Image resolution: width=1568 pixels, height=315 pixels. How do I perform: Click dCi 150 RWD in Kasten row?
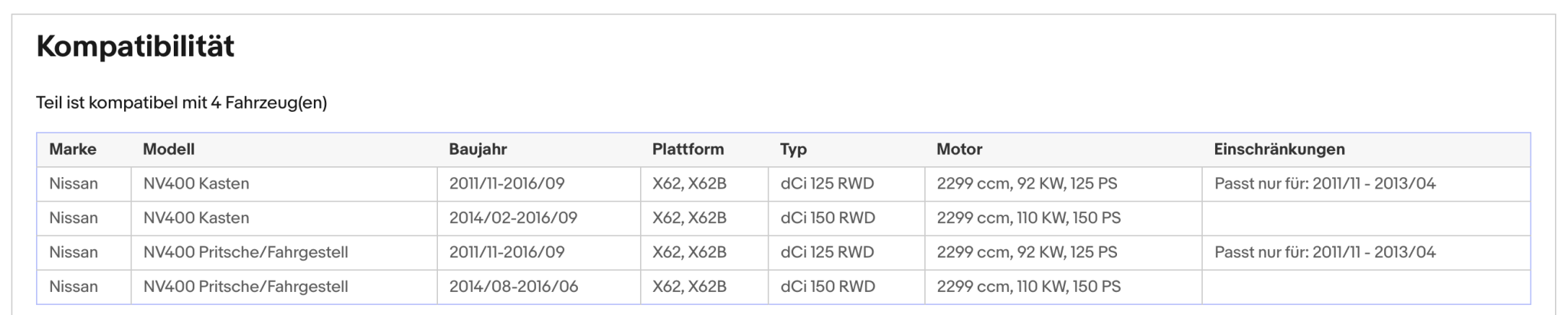pos(828,218)
